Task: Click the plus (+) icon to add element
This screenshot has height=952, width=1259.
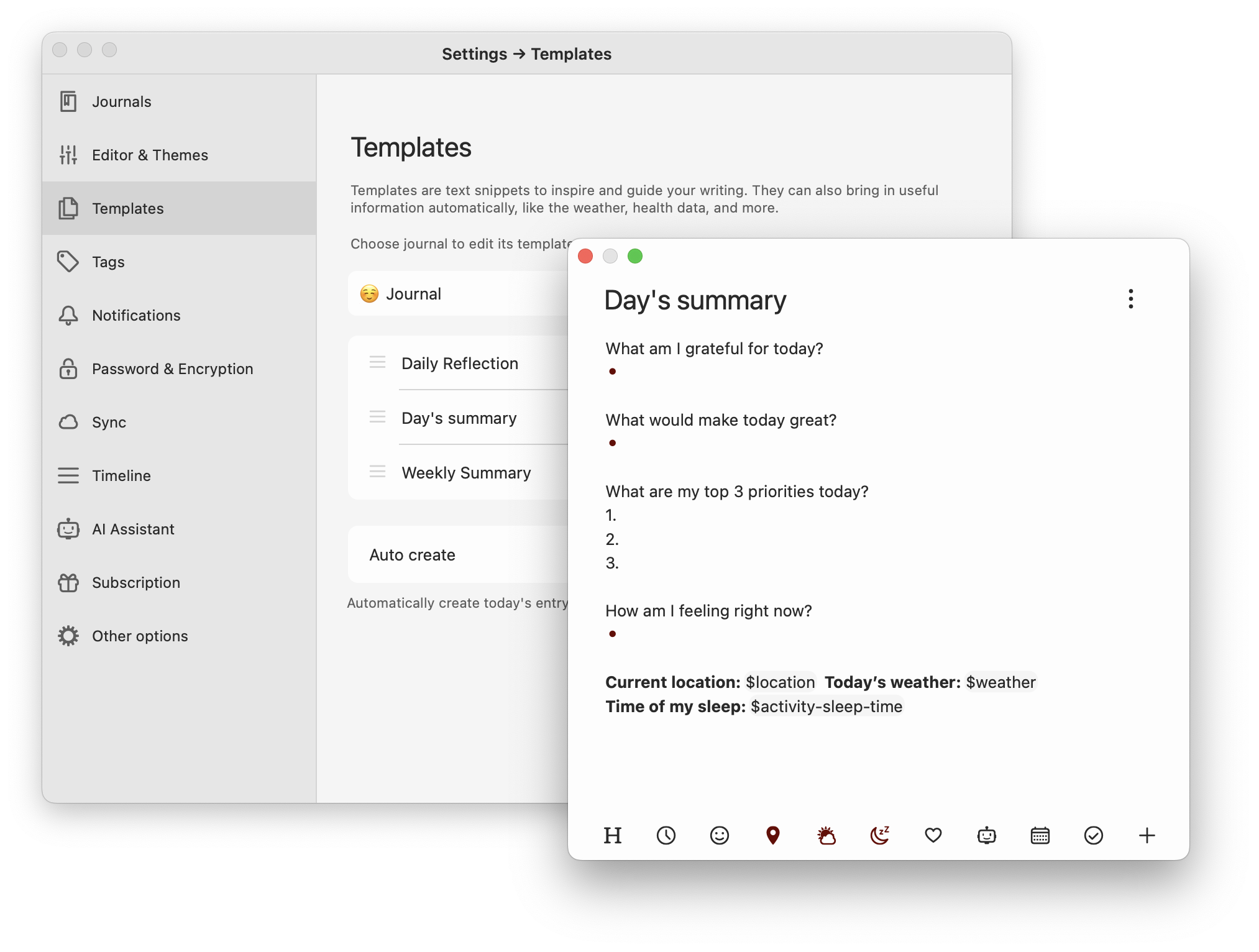Action: 1147,834
